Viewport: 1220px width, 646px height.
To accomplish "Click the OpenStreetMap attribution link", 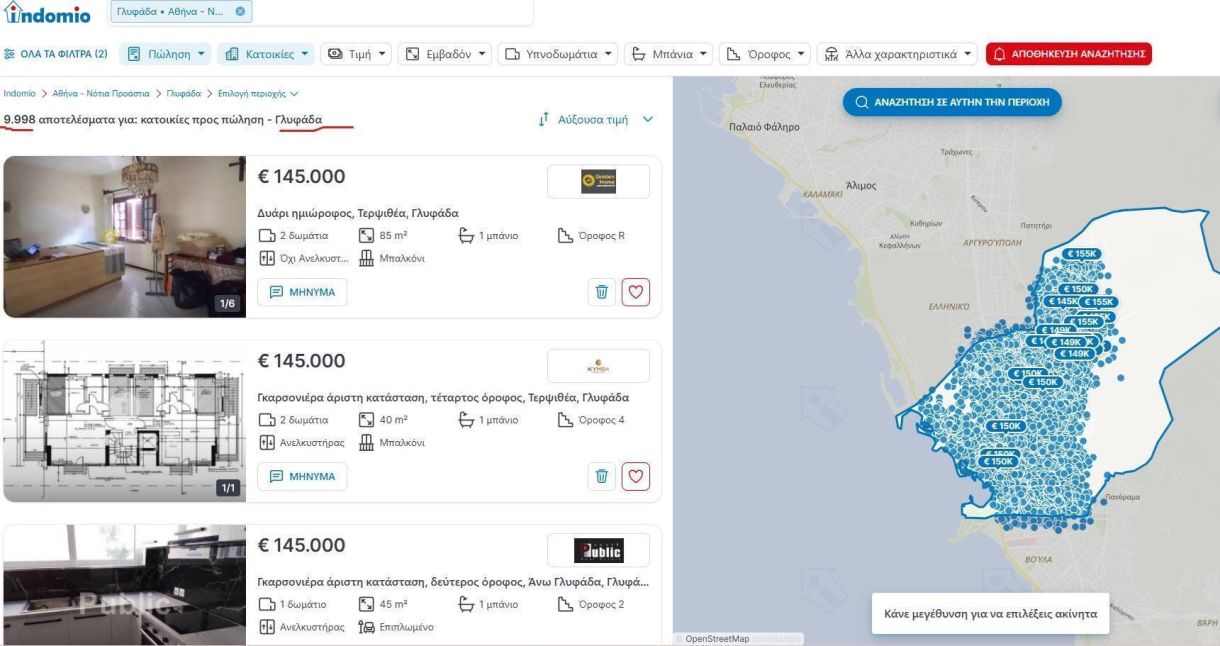I will (x=717, y=639).
